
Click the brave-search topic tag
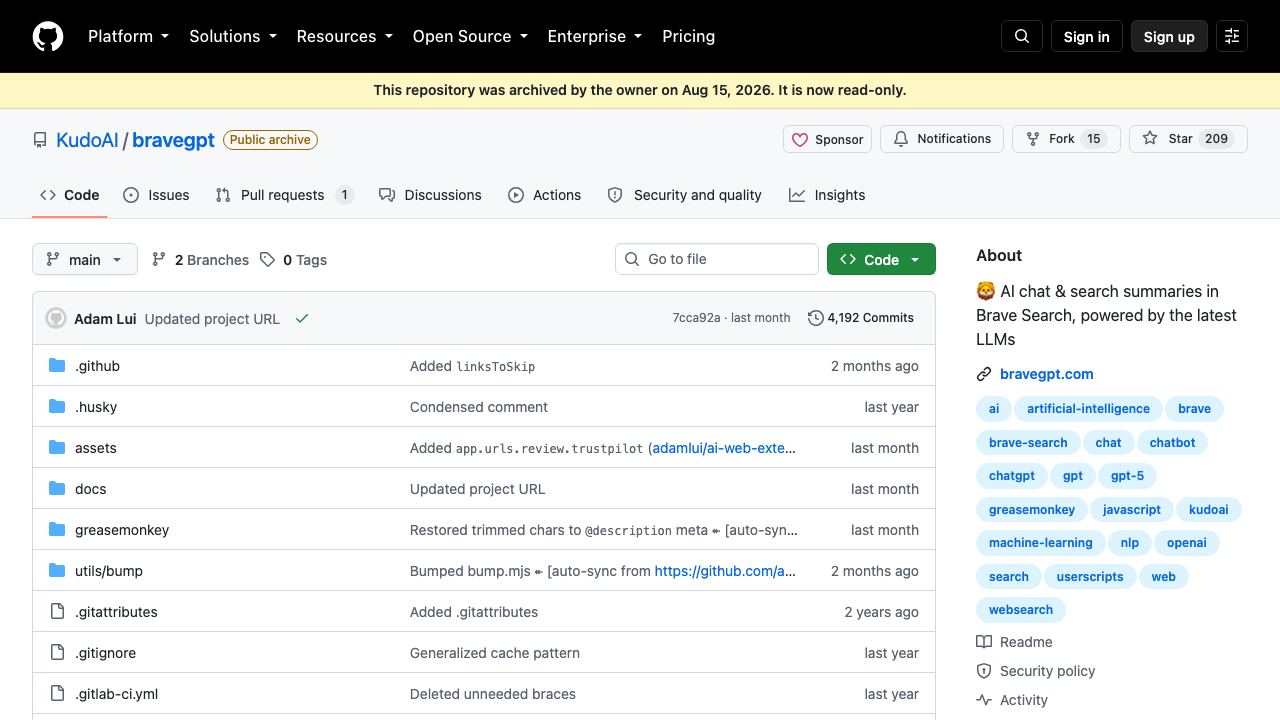[x=1028, y=442]
